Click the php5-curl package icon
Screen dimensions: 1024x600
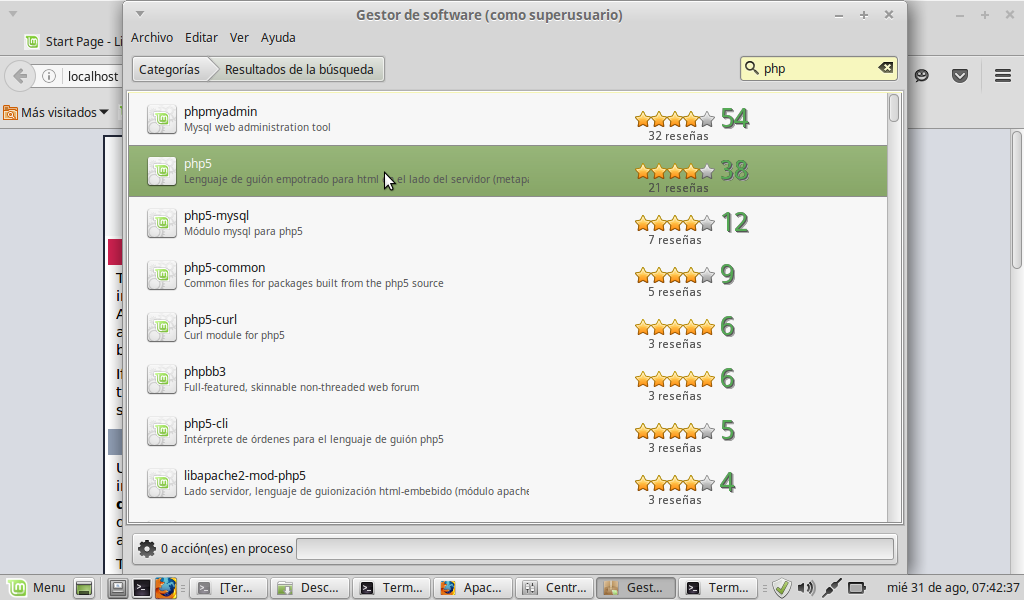point(162,327)
